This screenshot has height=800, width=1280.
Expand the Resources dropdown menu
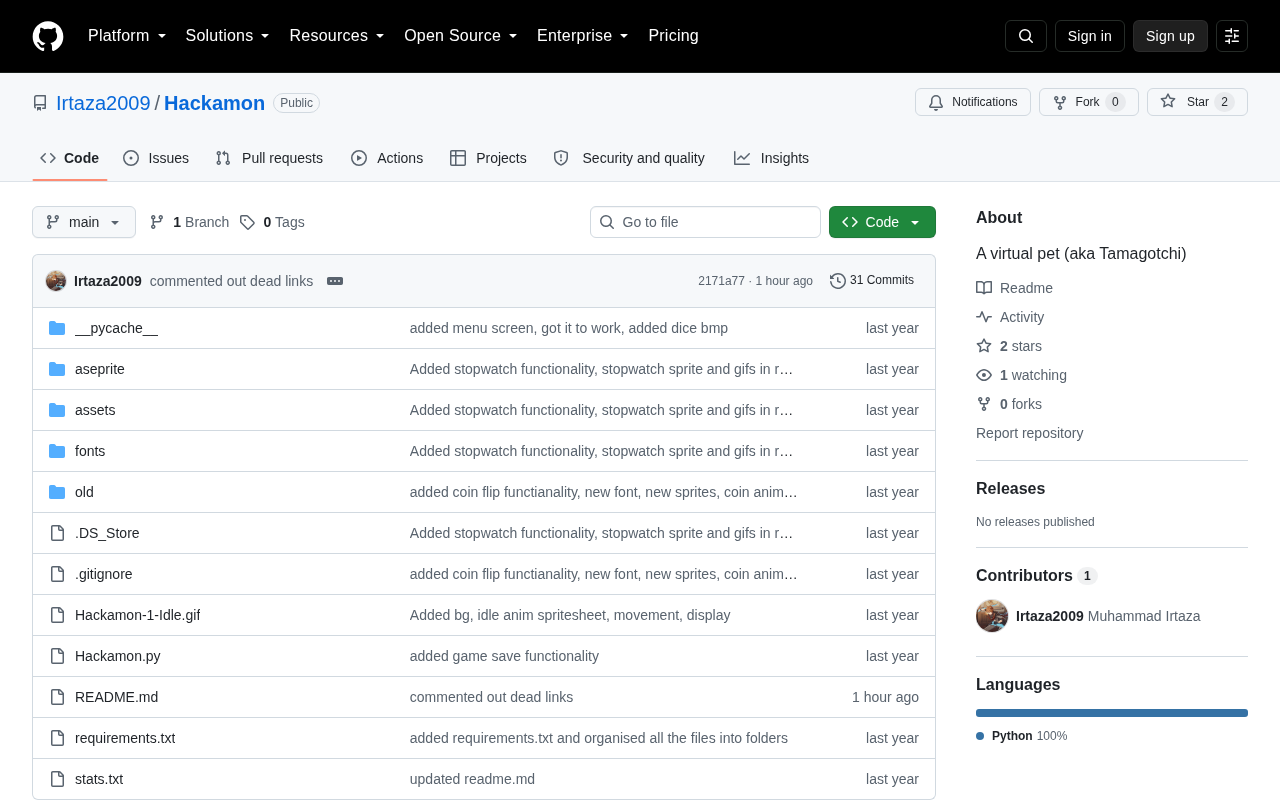click(x=337, y=36)
